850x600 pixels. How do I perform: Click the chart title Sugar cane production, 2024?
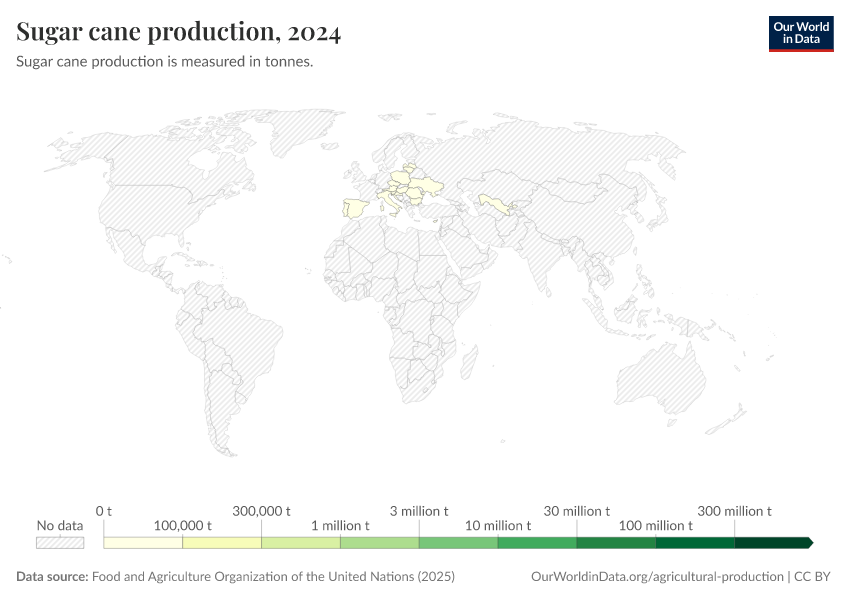tap(178, 33)
